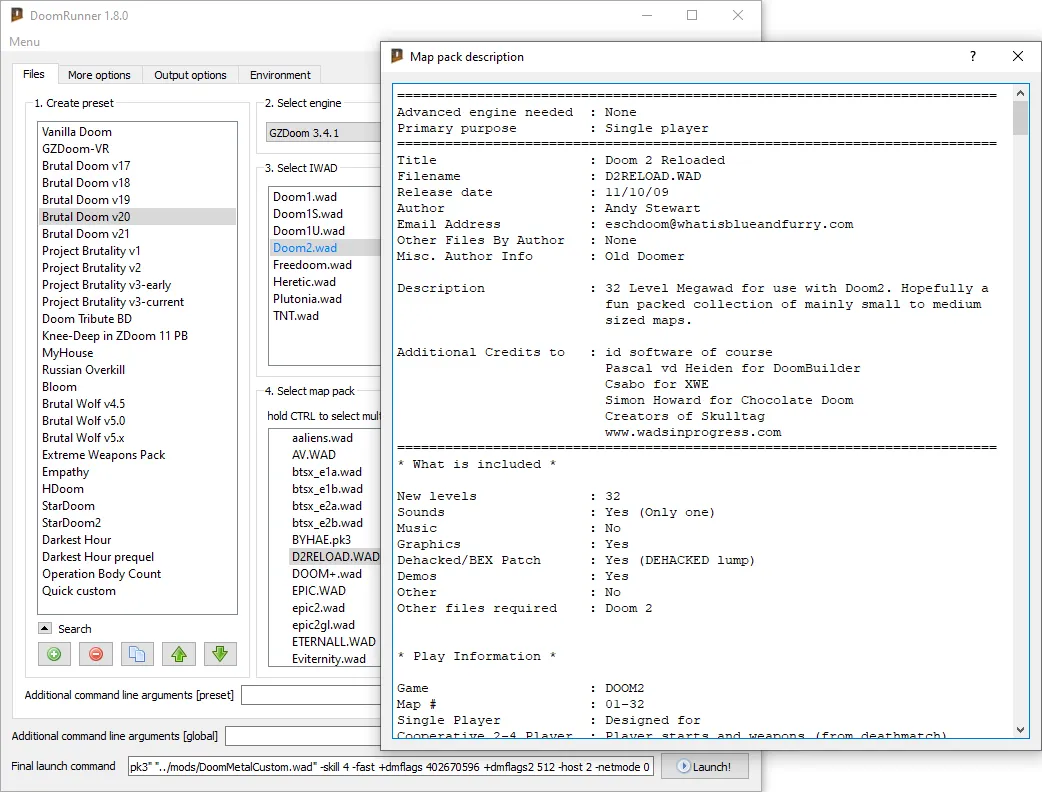This screenshot has width=1042, height=792.
Task: Click the red remove preset button
Action: 96,654
